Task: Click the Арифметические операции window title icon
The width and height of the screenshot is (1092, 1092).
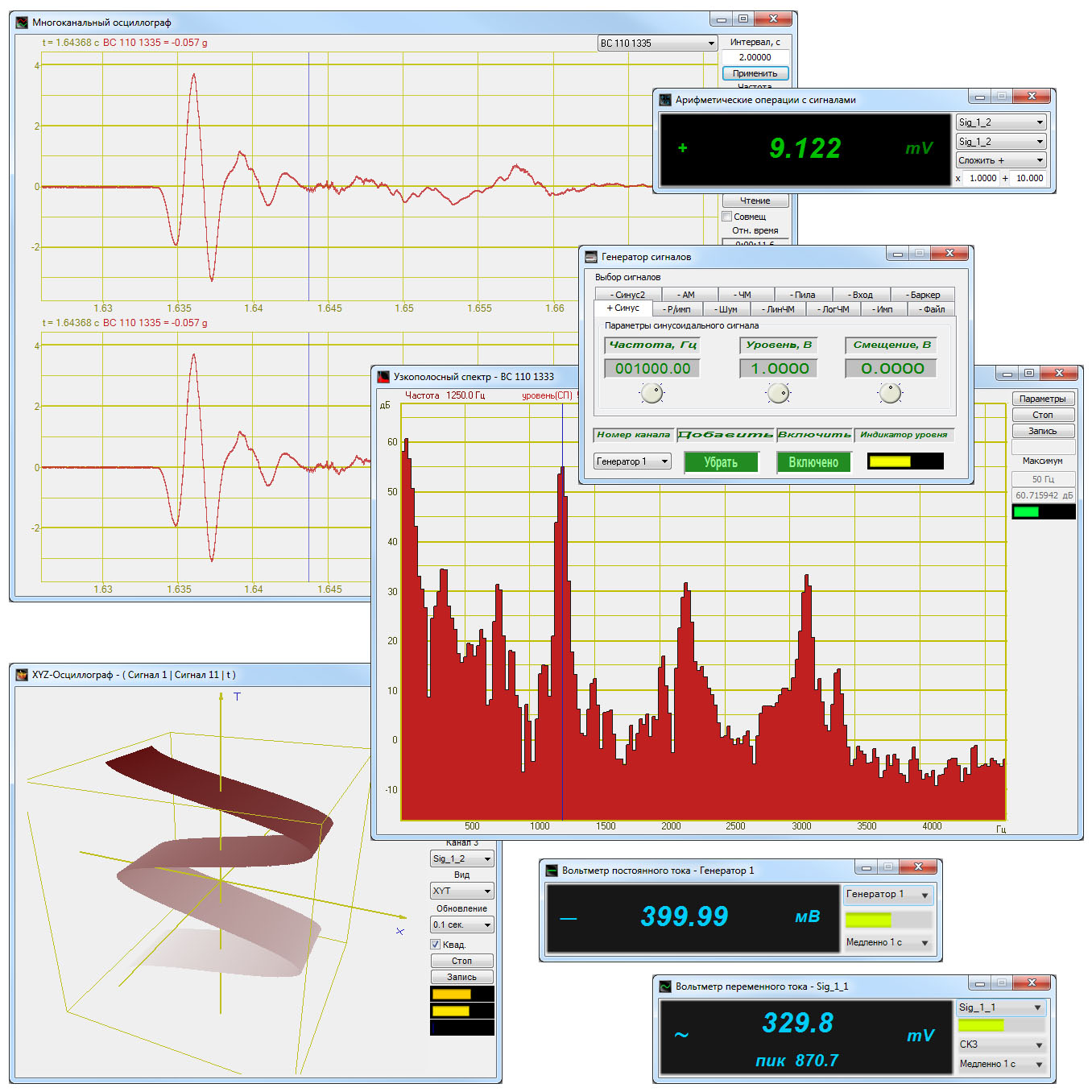Action: [665, 100]
